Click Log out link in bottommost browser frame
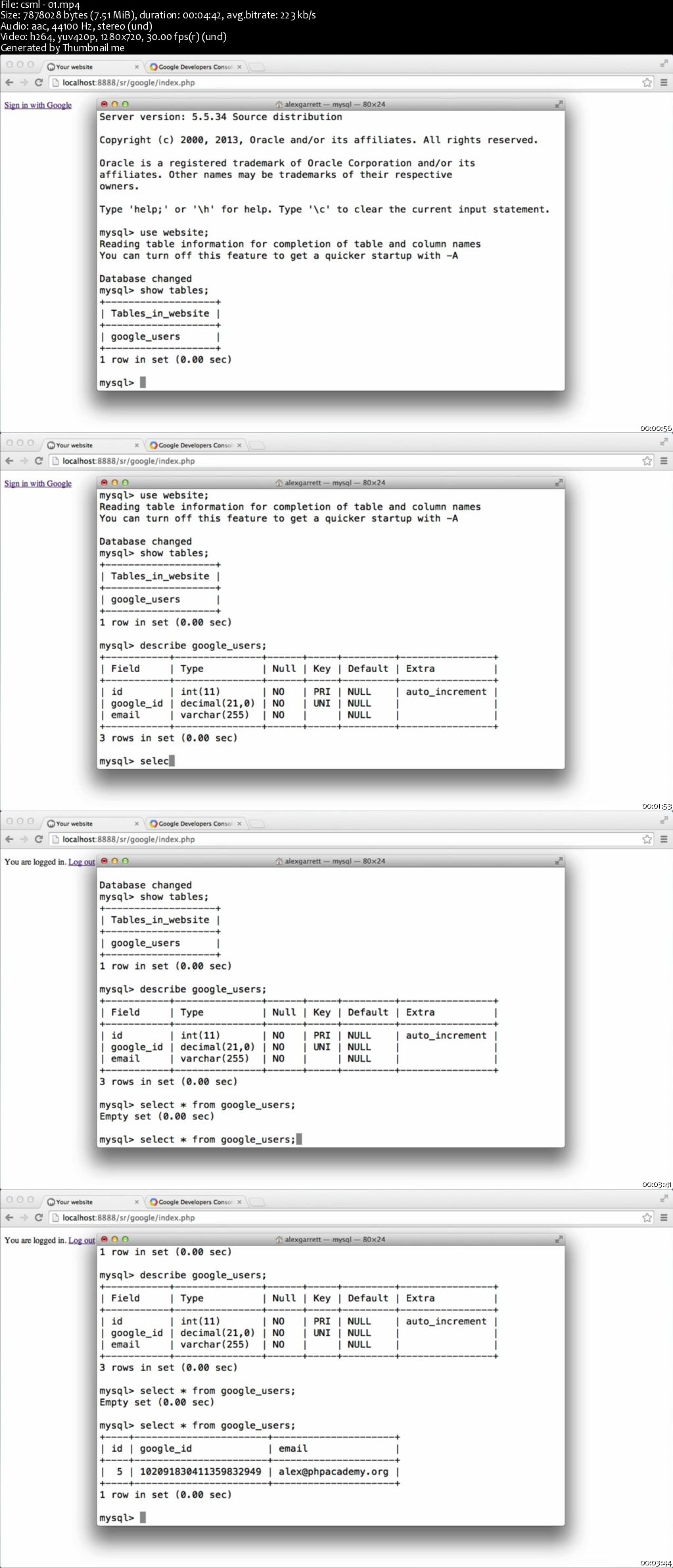673x1568 pixels. [x=81, y=1240]
